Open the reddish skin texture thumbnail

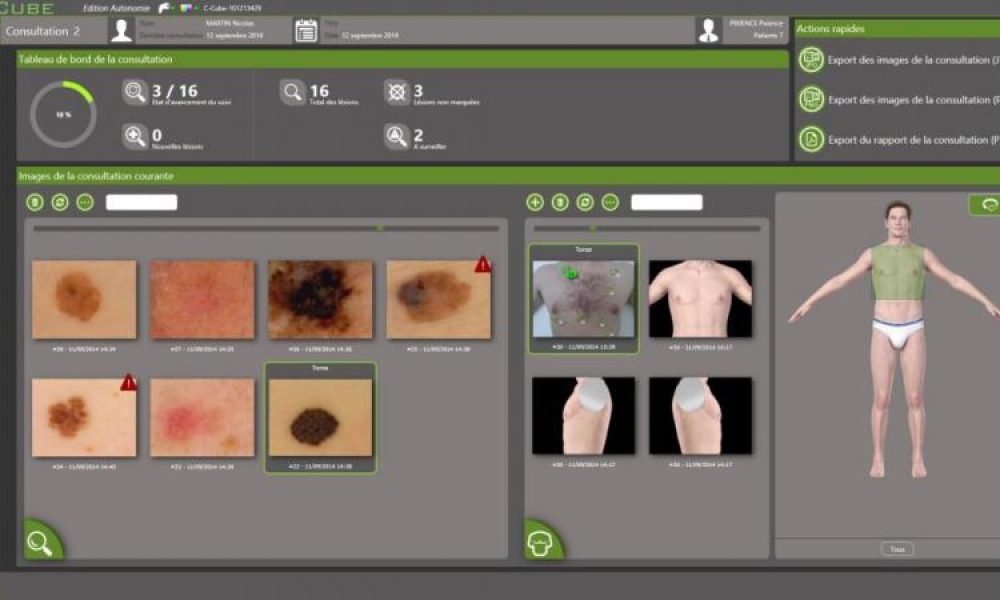[x=202, y=299]
